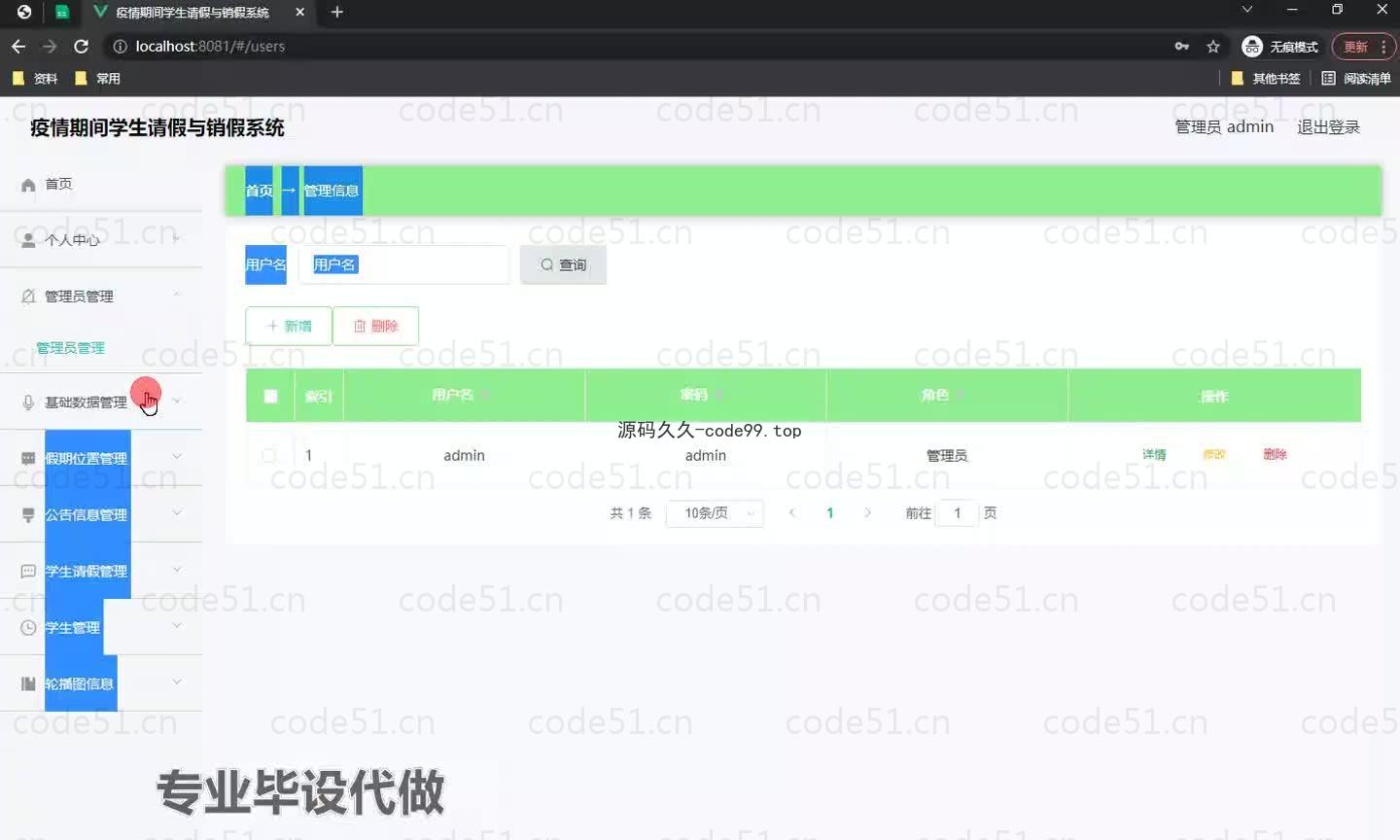Open 详情 for the admin row
The height and width of the screenshot is (840, 1400).
click(1154, 454)
